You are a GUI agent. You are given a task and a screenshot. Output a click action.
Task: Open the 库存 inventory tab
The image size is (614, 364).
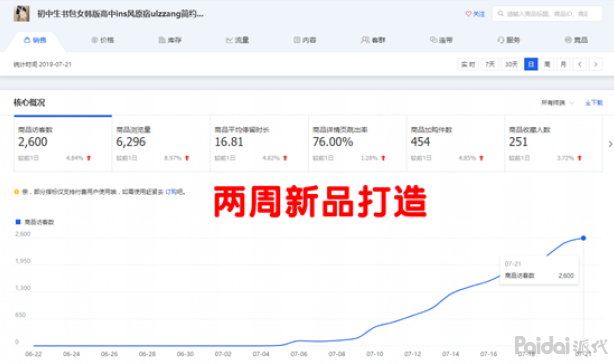point(170,40)
